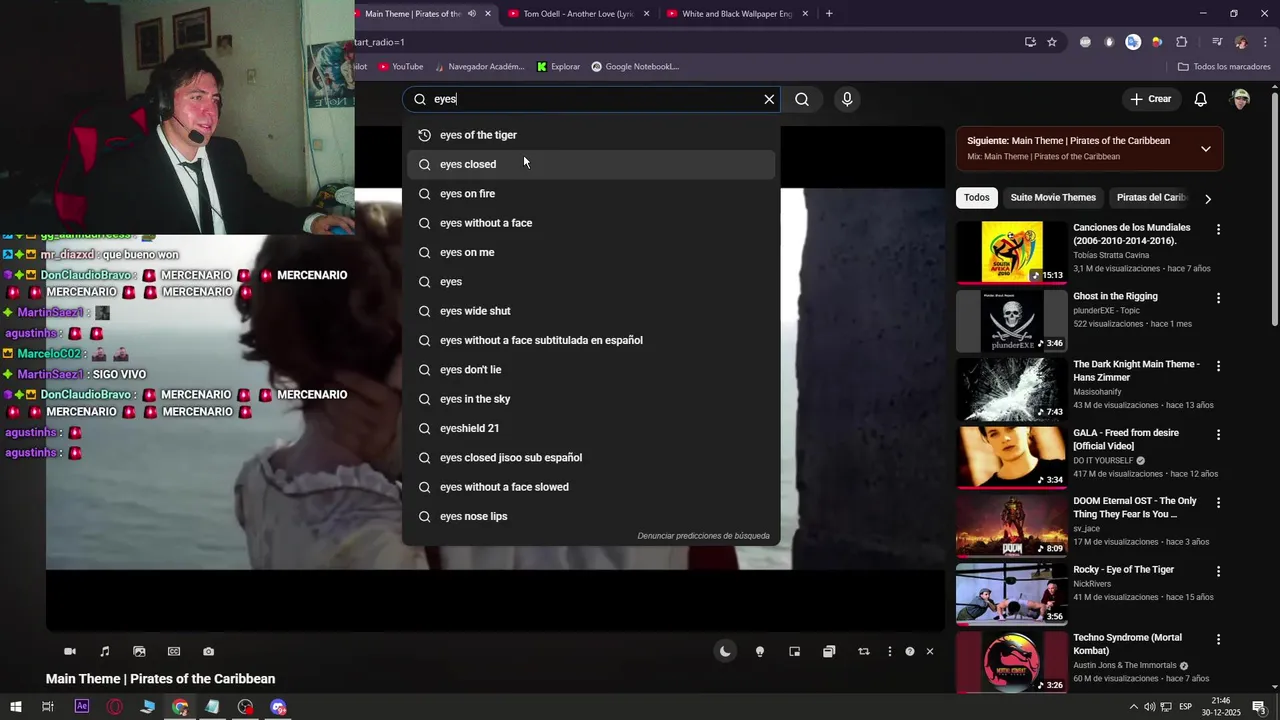The image size is (1280, 720).
Task: Select the Suite Movie Themes chip
Action: tap(1053, 198)
